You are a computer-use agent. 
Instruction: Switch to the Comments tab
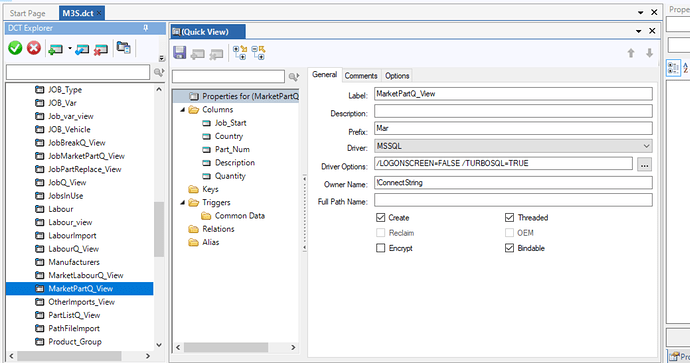pyautogui.click(x=361, y=76)
